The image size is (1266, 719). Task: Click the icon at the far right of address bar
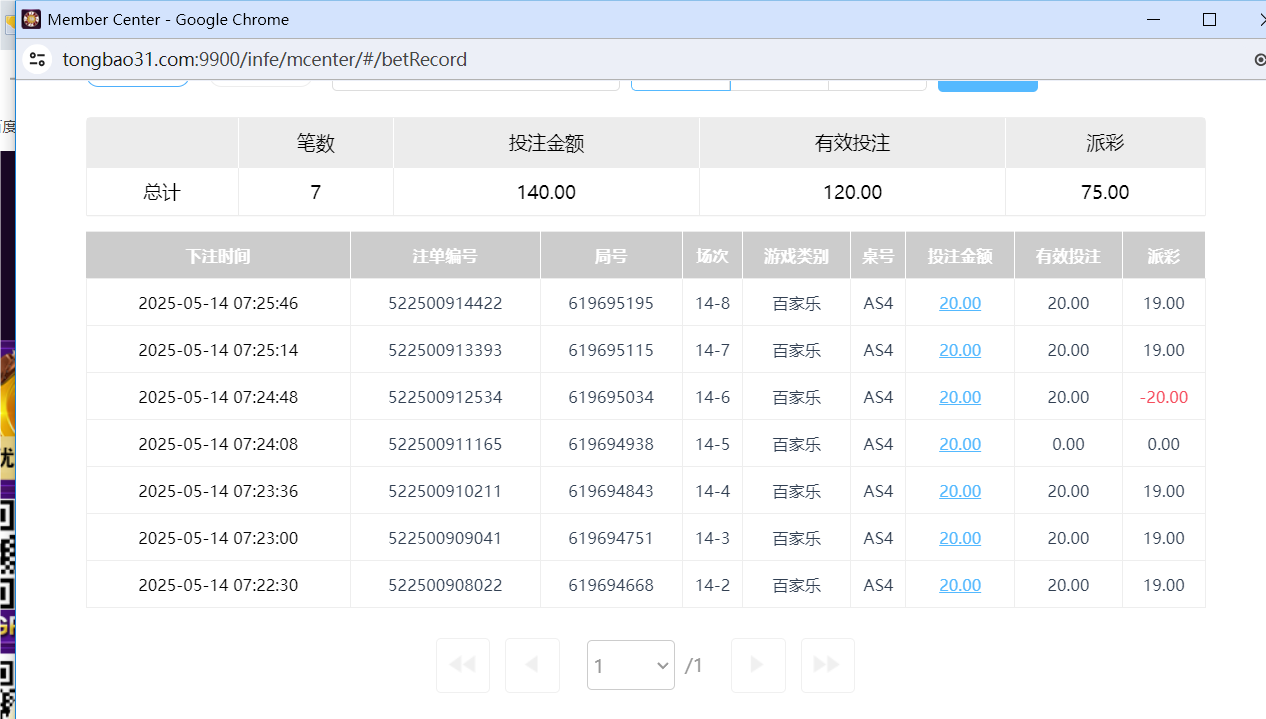click(1259, 59)
